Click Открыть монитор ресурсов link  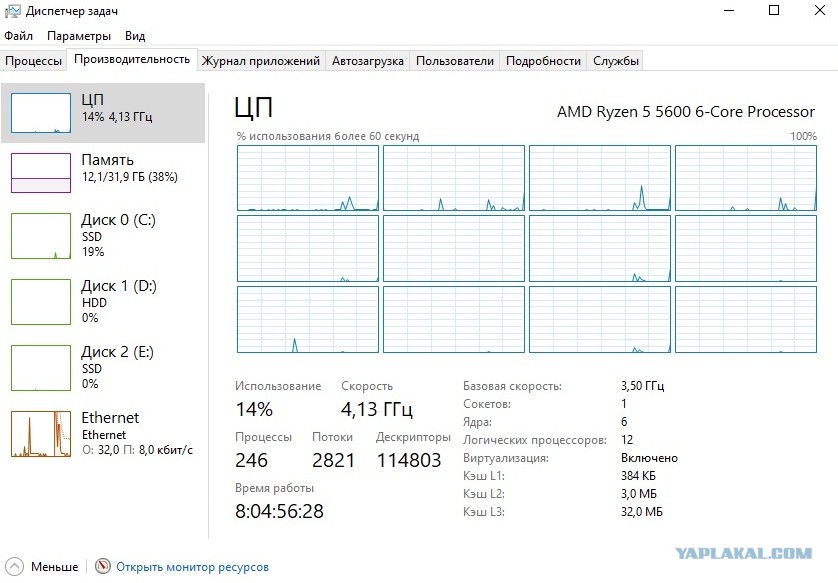[x=192, y=567]
